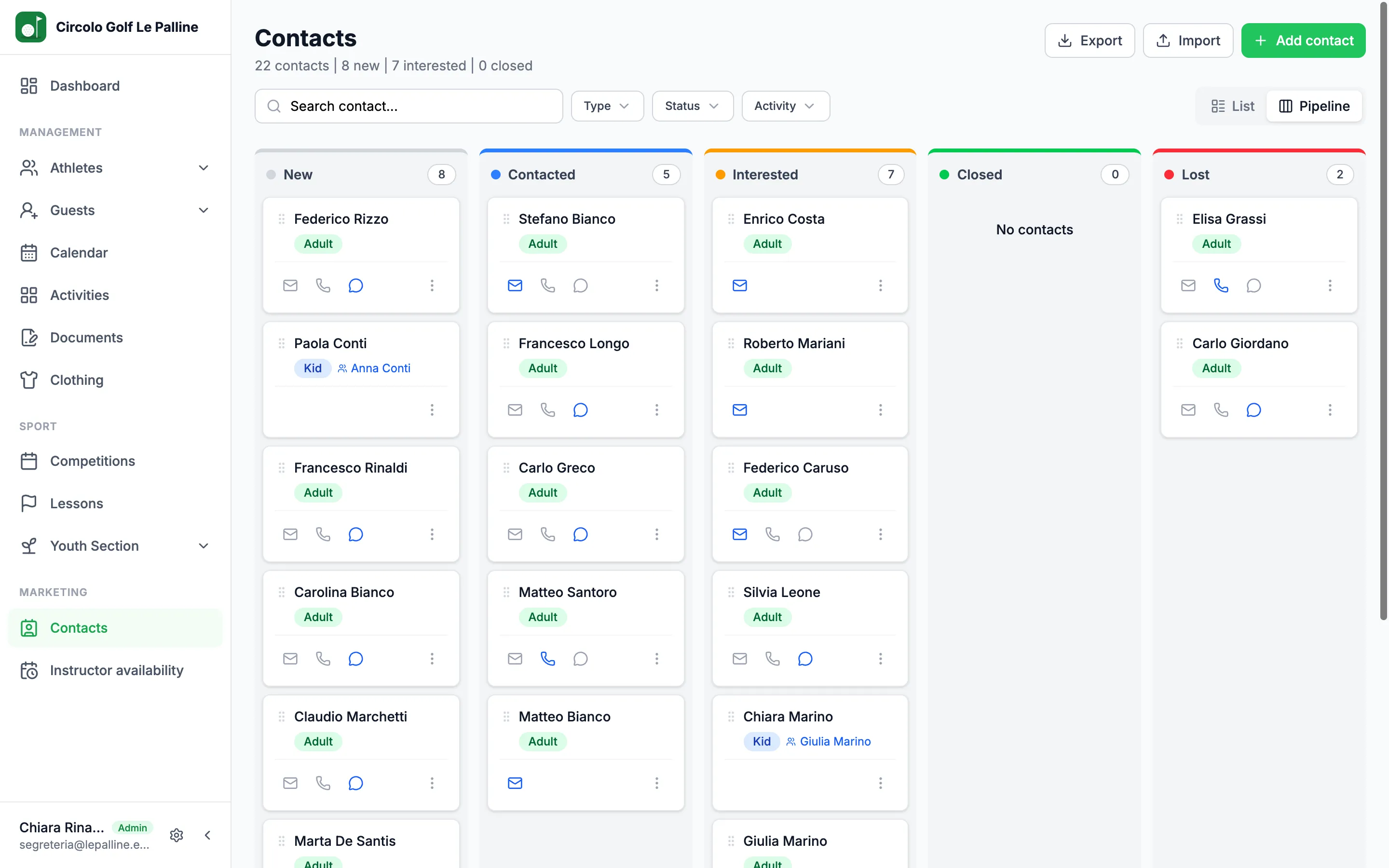Click the email icon on Matteo Bianco's card
Screen dimensions: 1389x868
pyautogui.click(x=515, y=783)
